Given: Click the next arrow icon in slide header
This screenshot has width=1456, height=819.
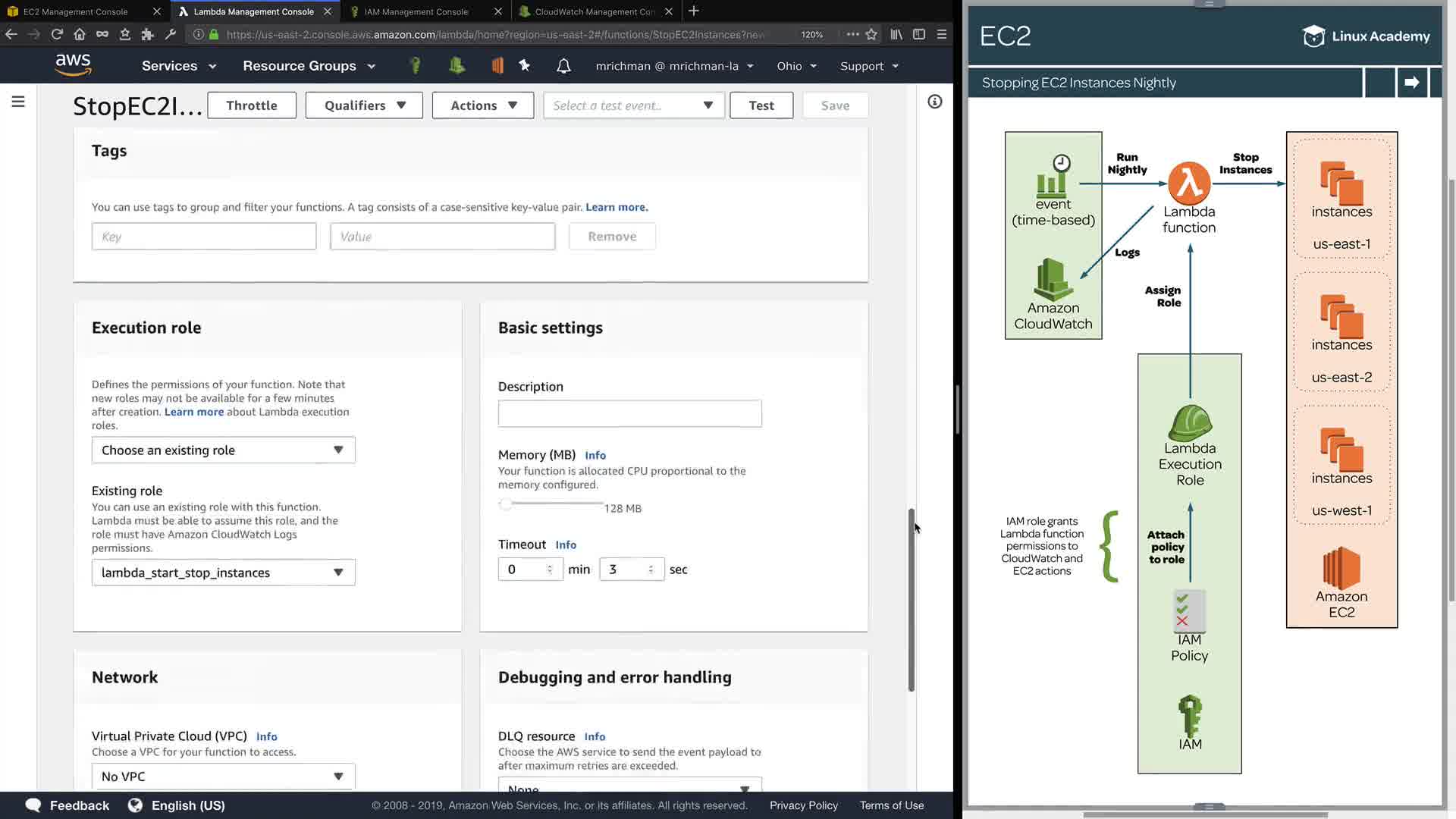Looking at the screenshot, I should 1411,83.
